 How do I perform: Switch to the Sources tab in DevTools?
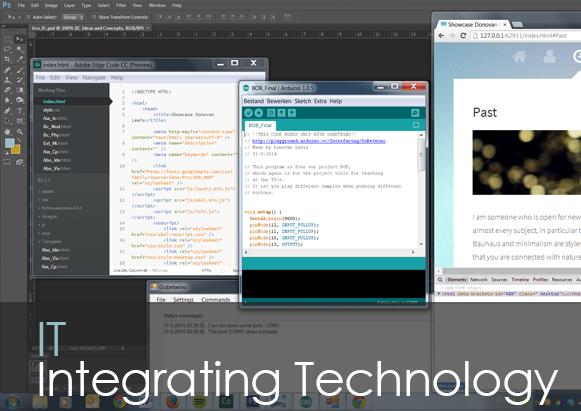tap(499, 280)
